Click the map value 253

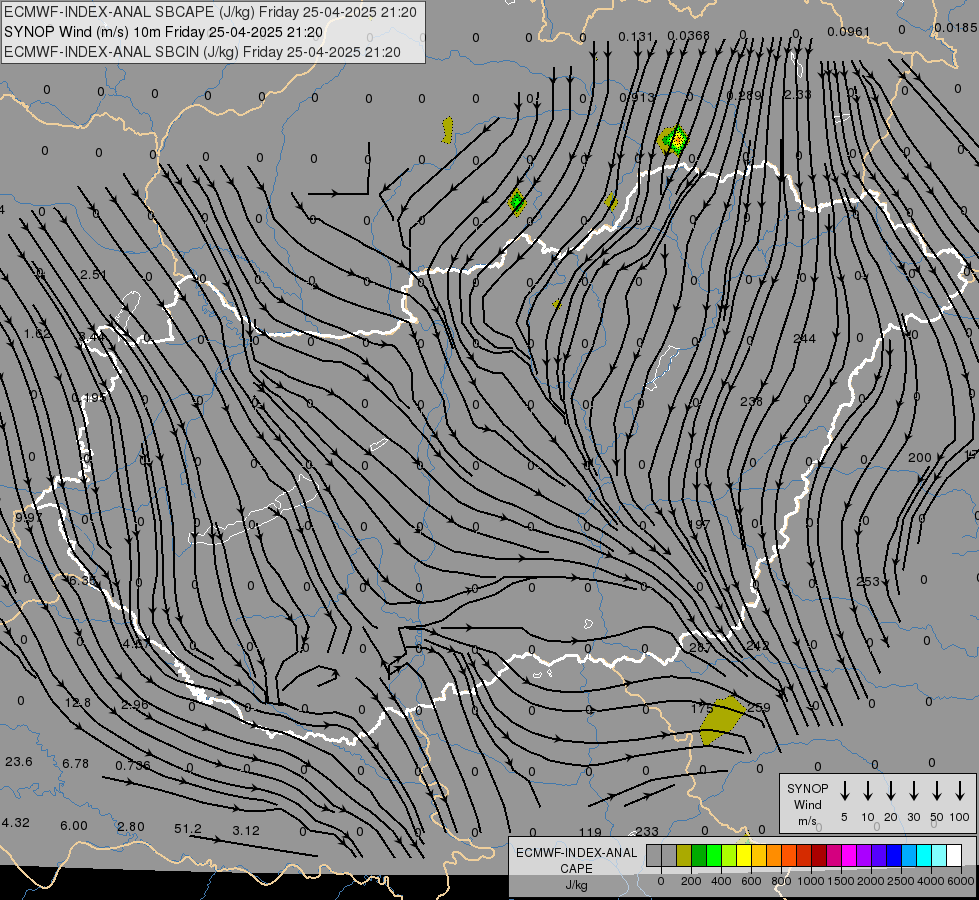click(x=868, y=581)
